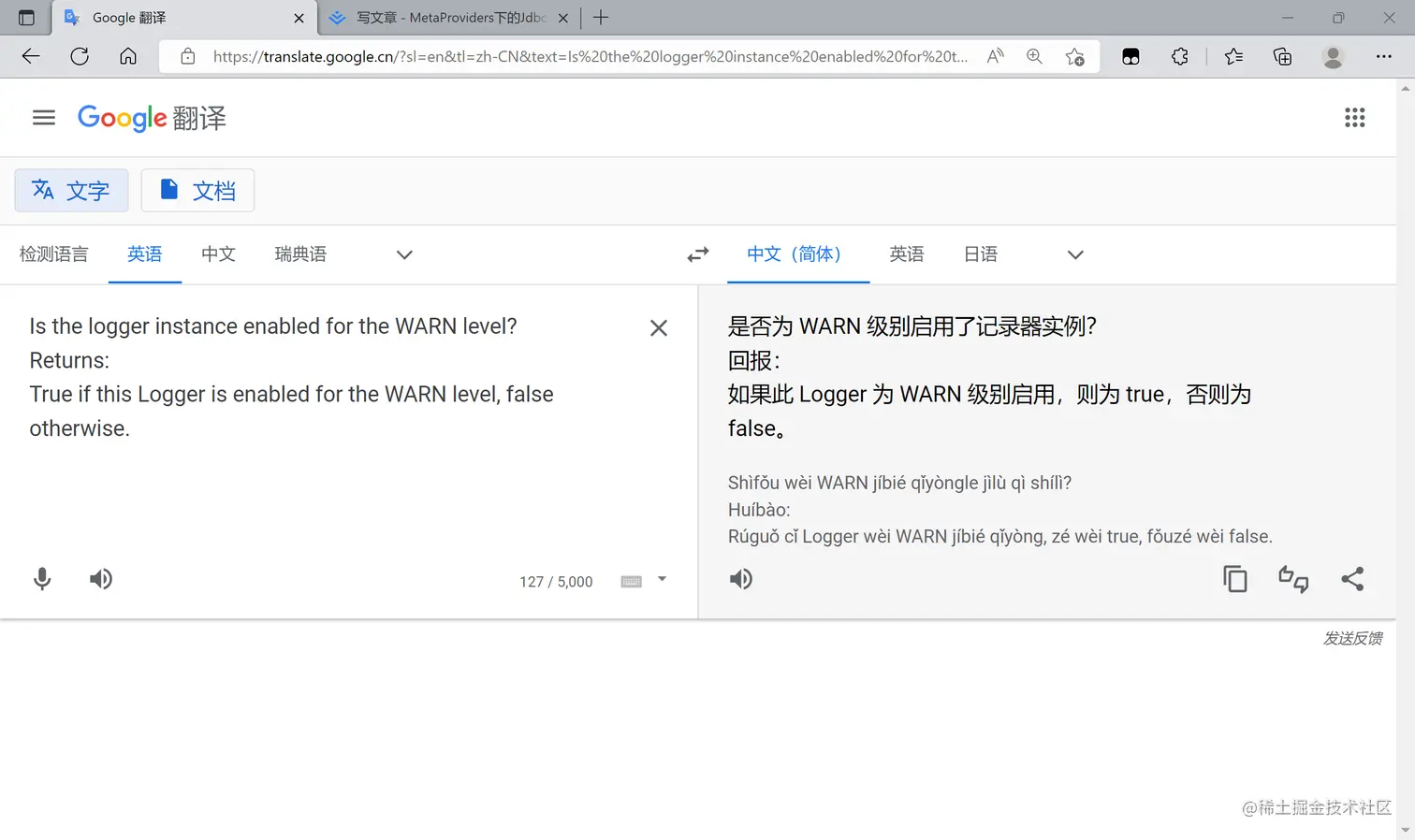The height and width of the screenshot is (840, 1415).
Task: Listen to the Chinese translation
Action: 741,579
